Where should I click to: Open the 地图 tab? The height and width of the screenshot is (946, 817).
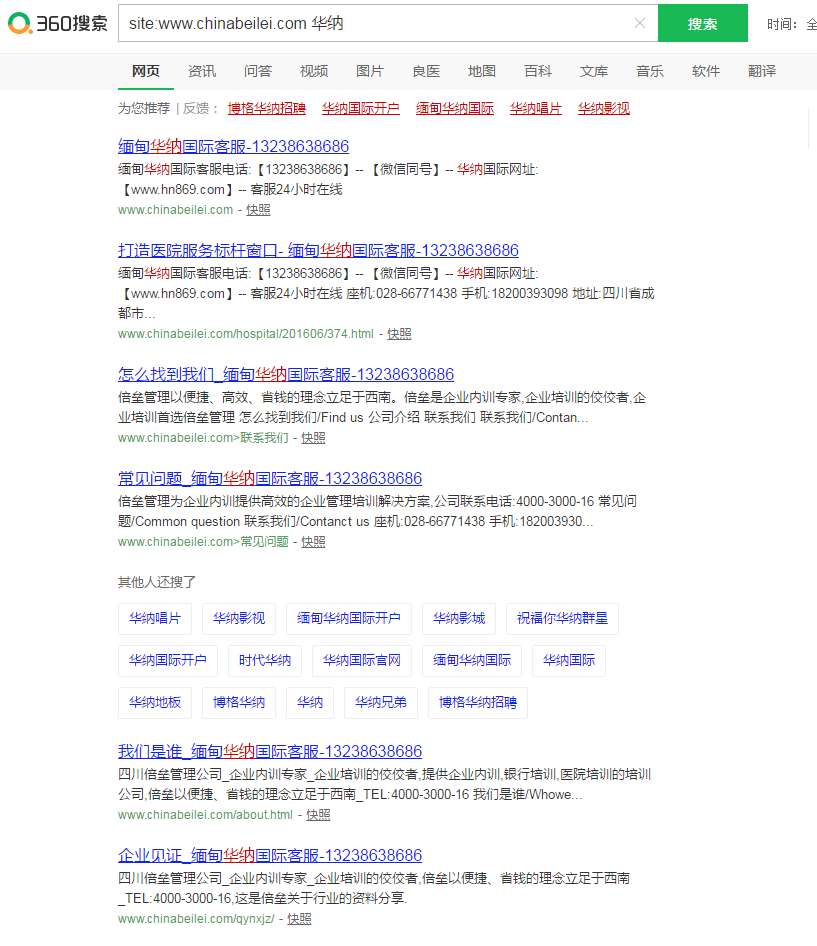(482, 71)
